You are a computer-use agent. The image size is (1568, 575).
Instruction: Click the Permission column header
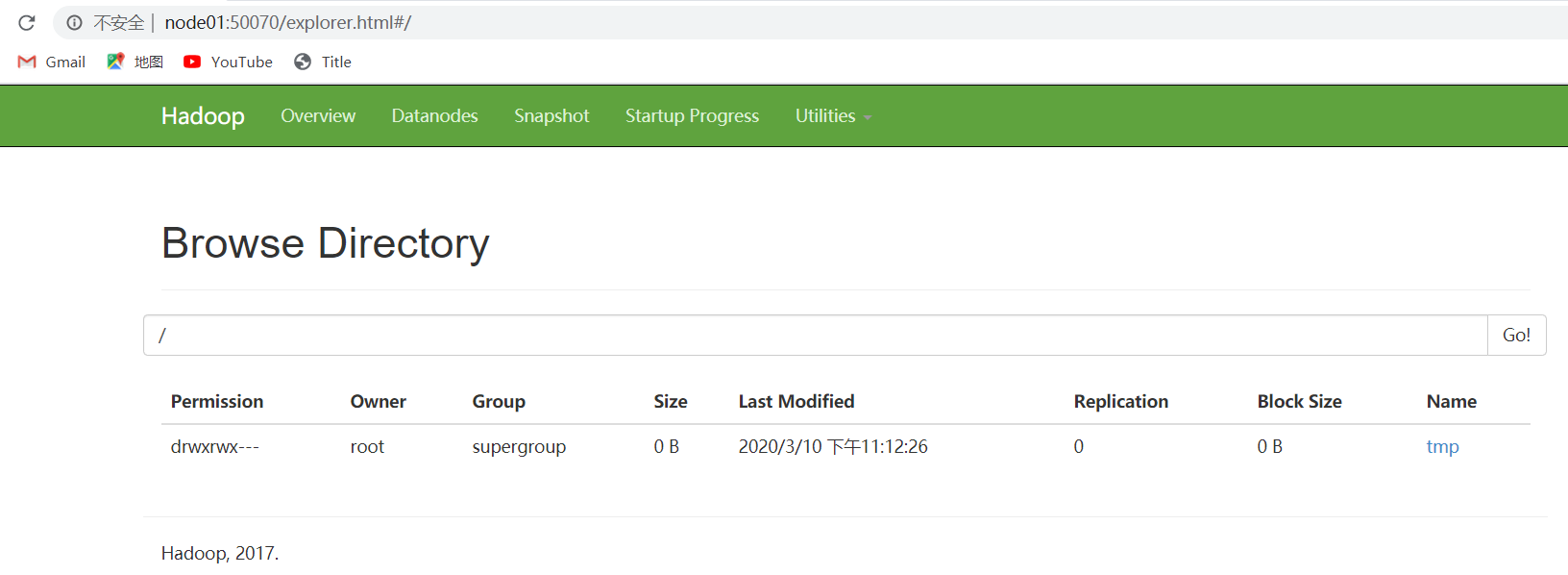point(217,401)
